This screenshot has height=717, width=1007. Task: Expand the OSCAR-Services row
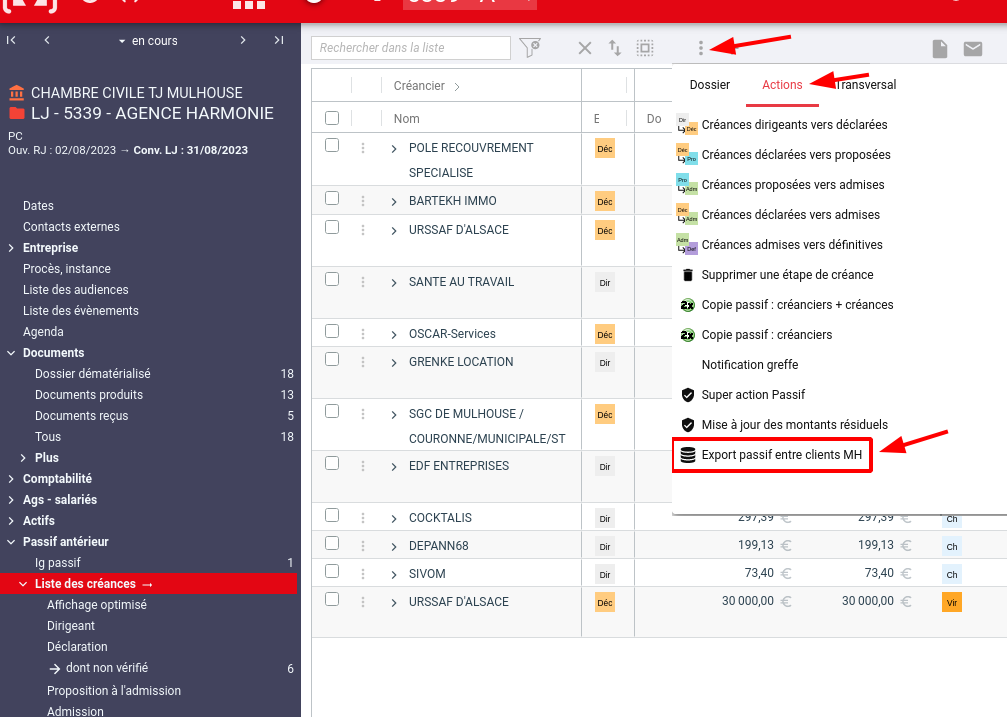[394, 335]
